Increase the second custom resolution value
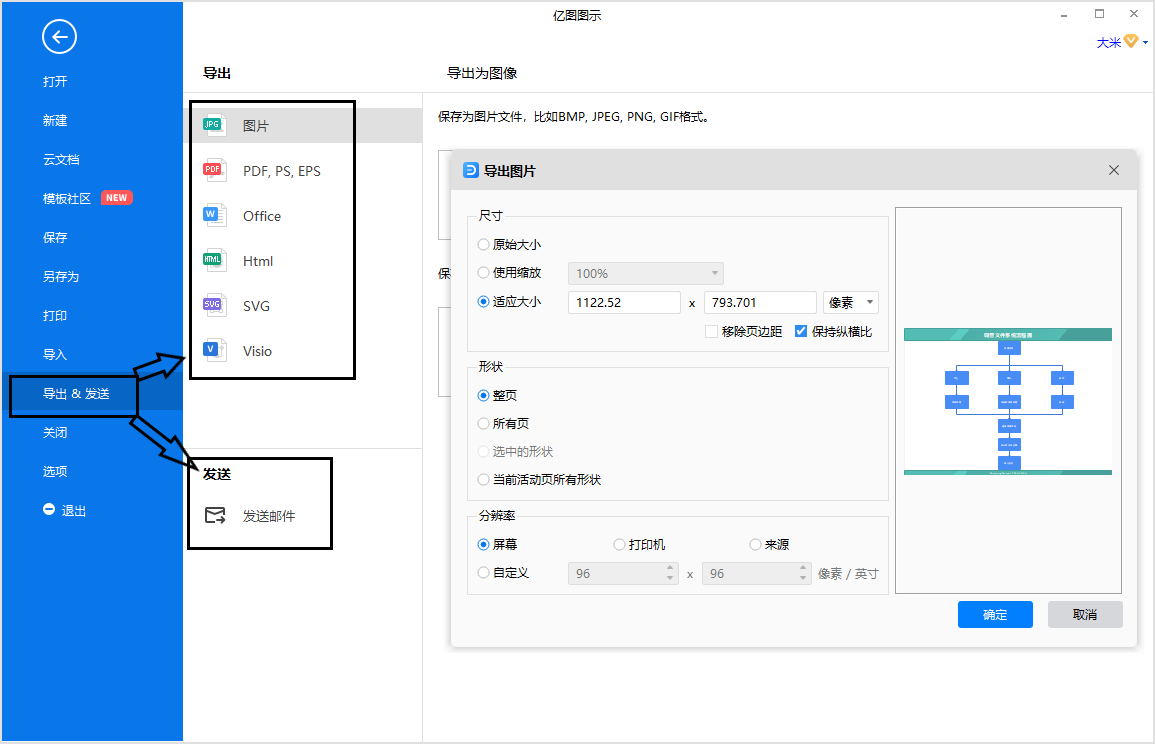This screenshot has height=744, width=1155. click(803, 568)
